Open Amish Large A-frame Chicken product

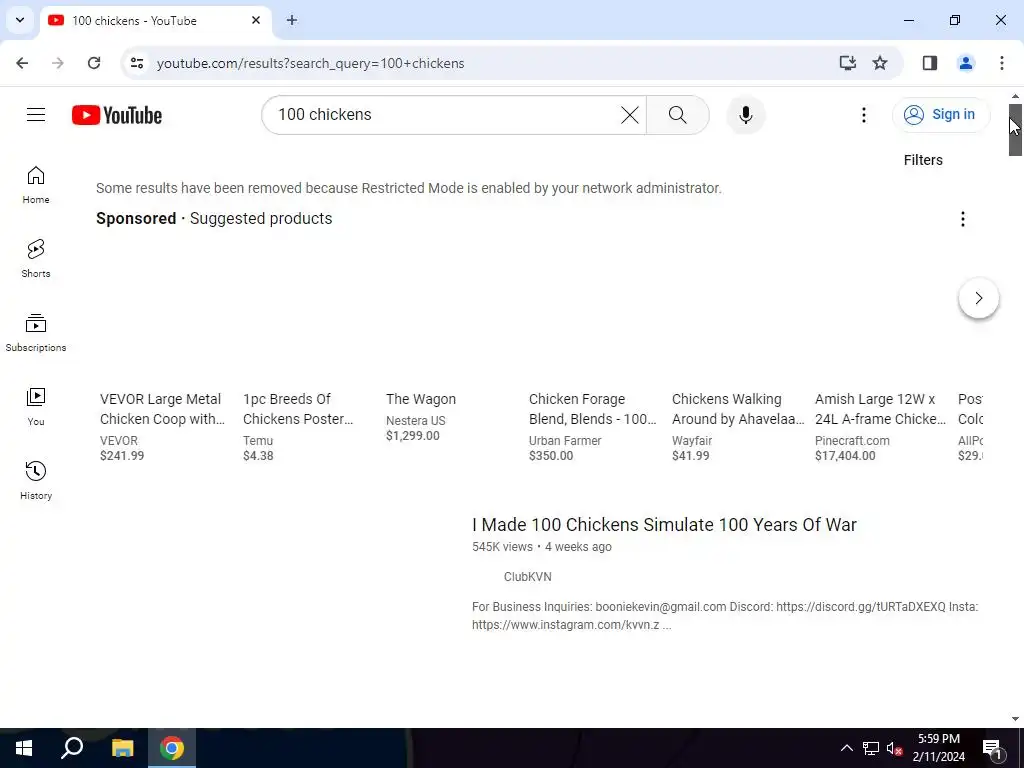click(880, 409)
